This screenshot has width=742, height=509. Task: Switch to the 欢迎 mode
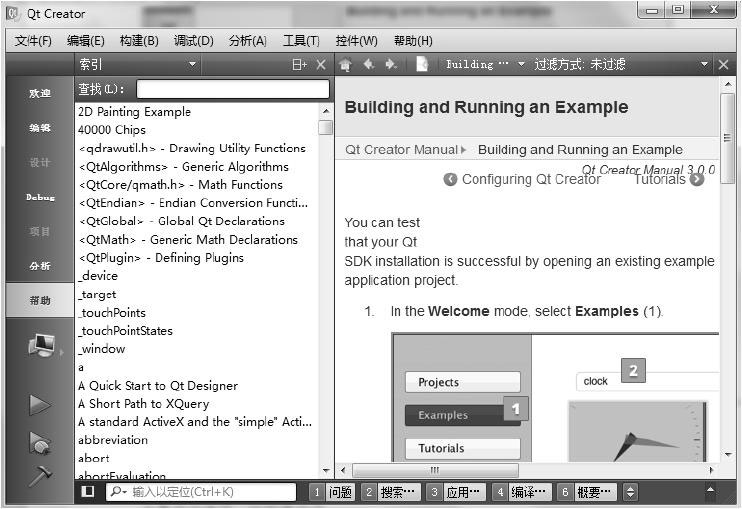click(x=40, y=93)
